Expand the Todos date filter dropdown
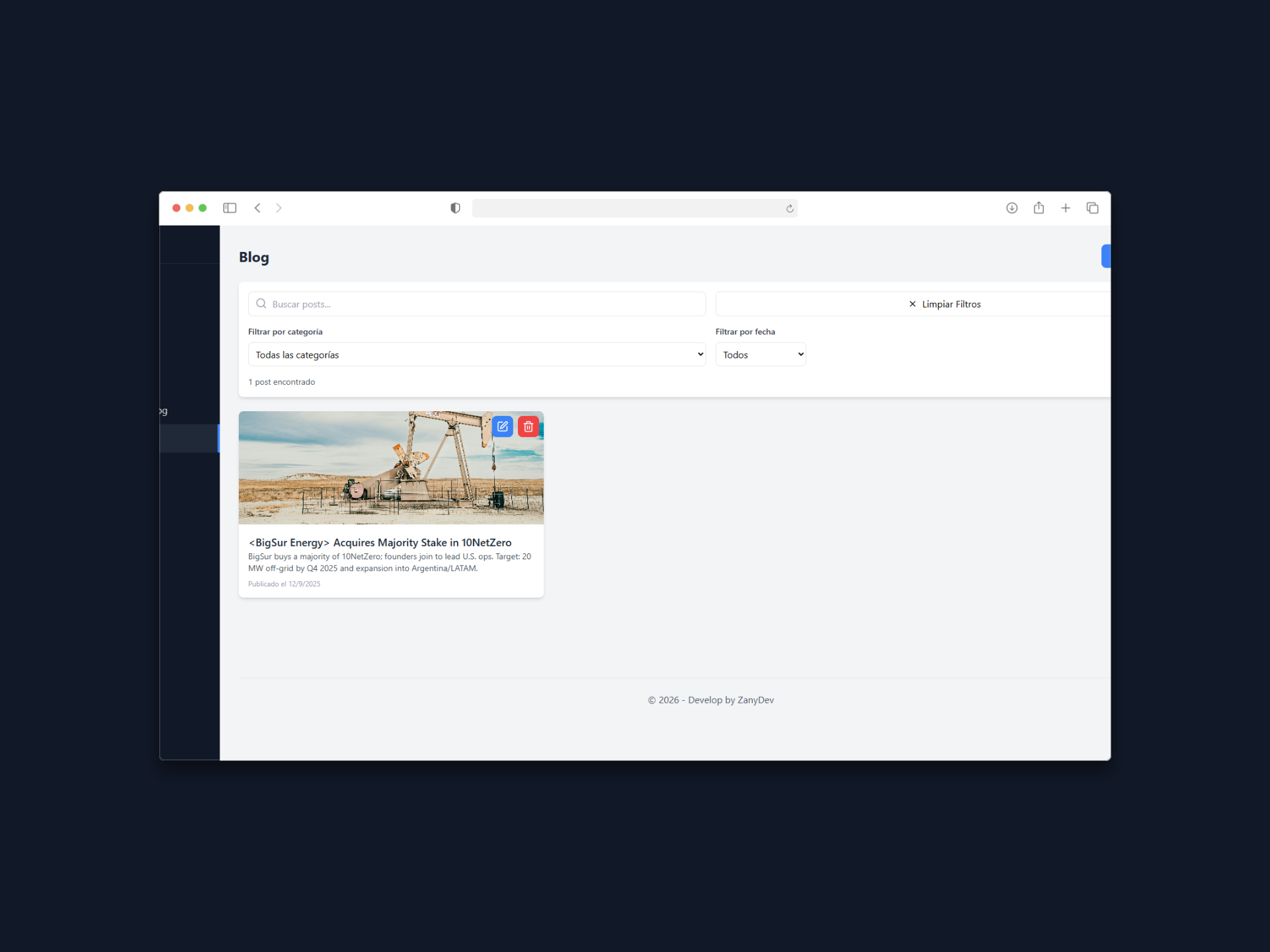Viewport: 1270px width, 952px height. coord(760,354)
